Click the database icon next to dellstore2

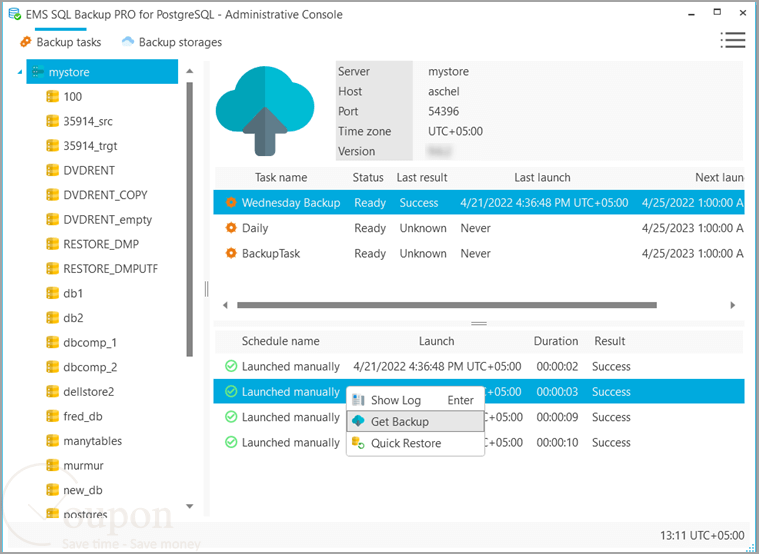[x=52, y=391]
